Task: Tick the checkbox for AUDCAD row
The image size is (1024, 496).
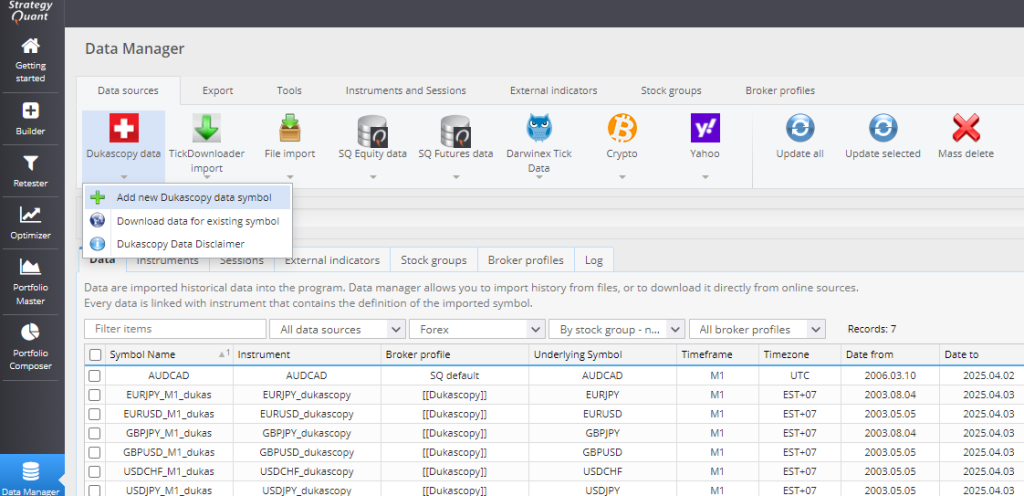Action: coord(95,375)
